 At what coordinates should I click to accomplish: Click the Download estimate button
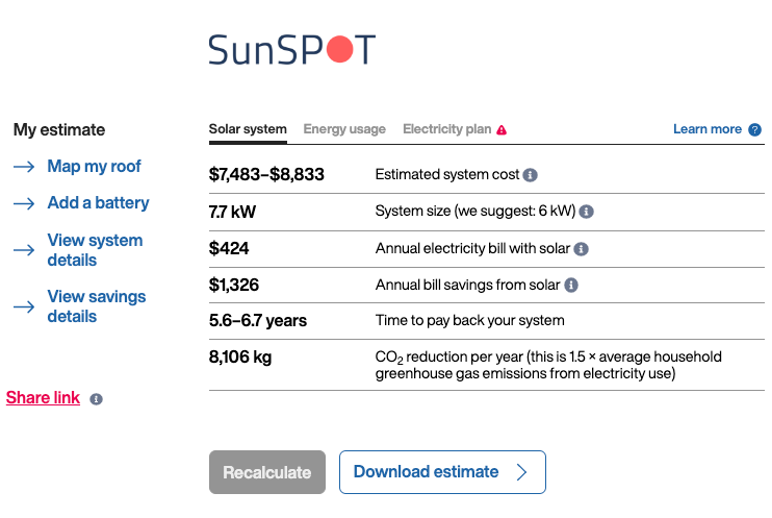point(442,472)
